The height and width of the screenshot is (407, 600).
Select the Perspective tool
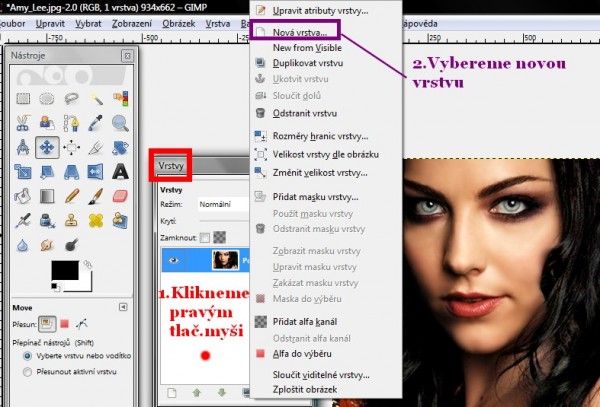click(x=71, y=172)
